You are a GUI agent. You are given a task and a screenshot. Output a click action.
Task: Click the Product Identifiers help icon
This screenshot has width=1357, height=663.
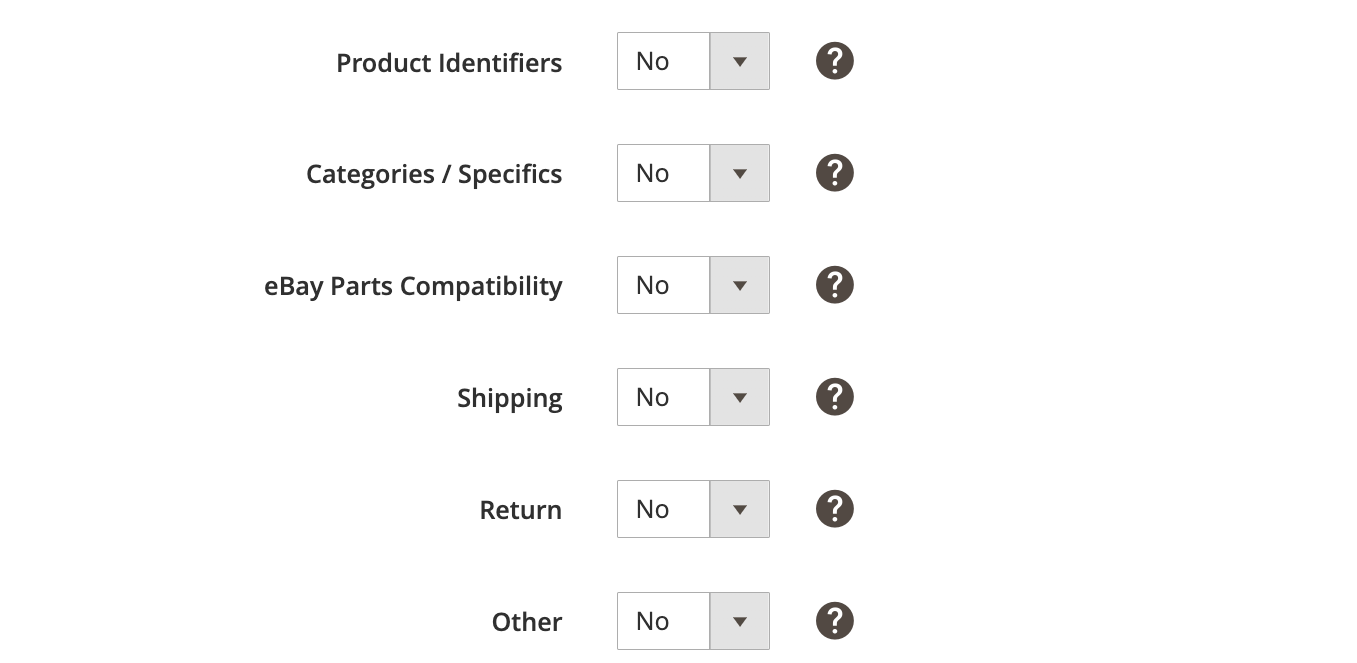pyautogui.click(x=834, y=61)
